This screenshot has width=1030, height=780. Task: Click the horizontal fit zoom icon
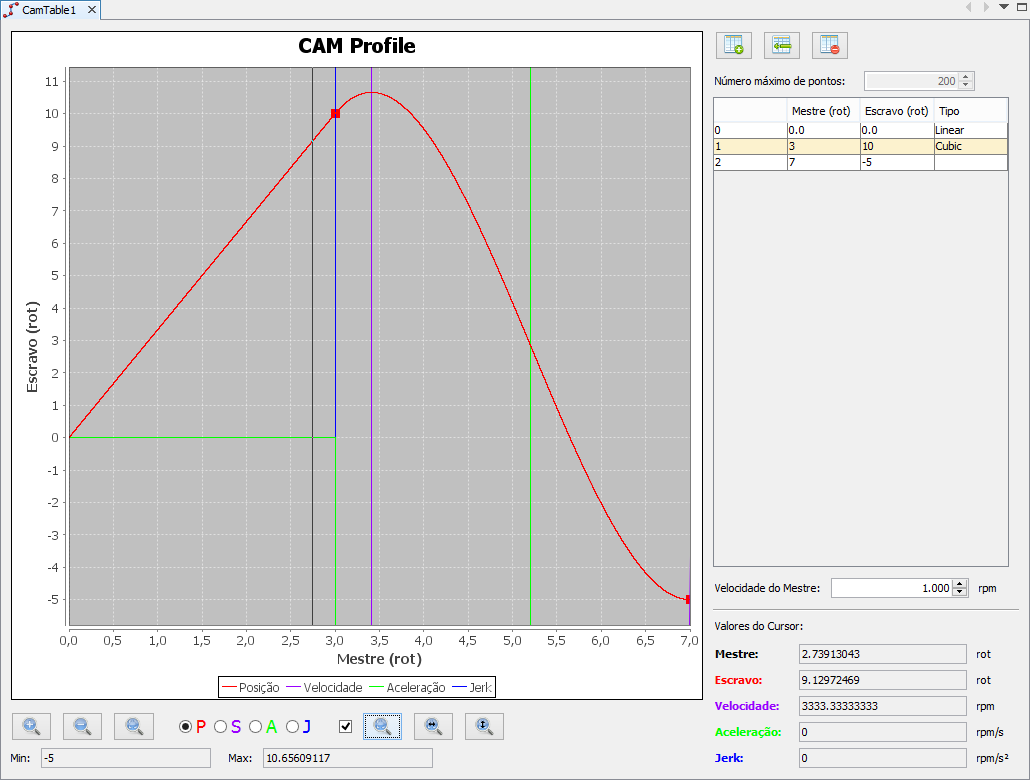point(432,726)
